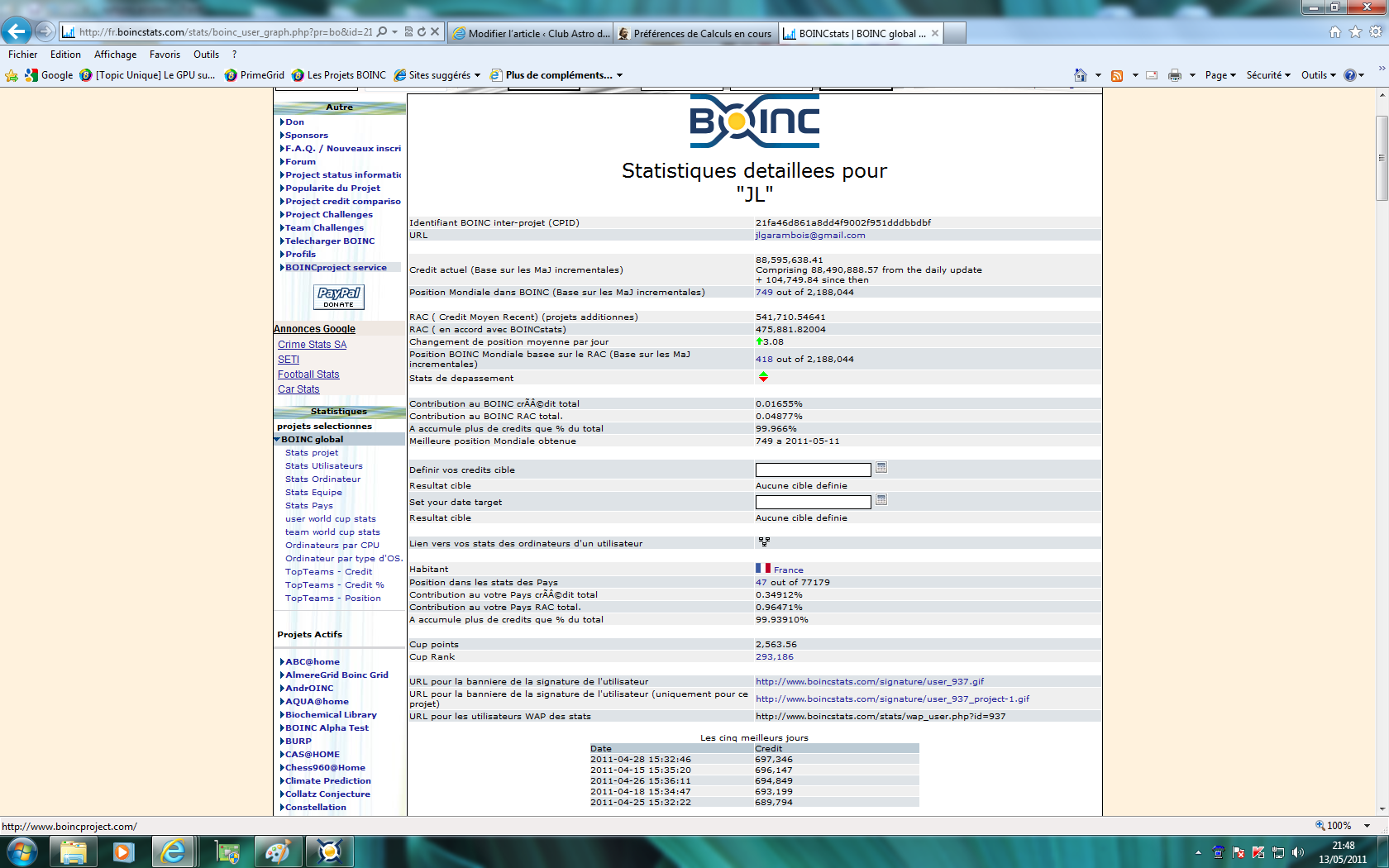1389x868 pixels.
Task: Open the top-right Home house icon
Action: coord(1334,32)
